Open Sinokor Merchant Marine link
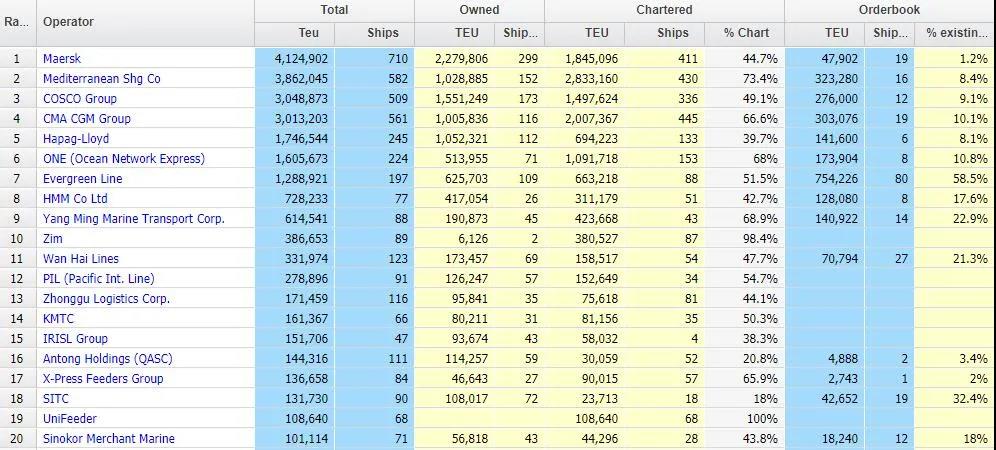 109,439
